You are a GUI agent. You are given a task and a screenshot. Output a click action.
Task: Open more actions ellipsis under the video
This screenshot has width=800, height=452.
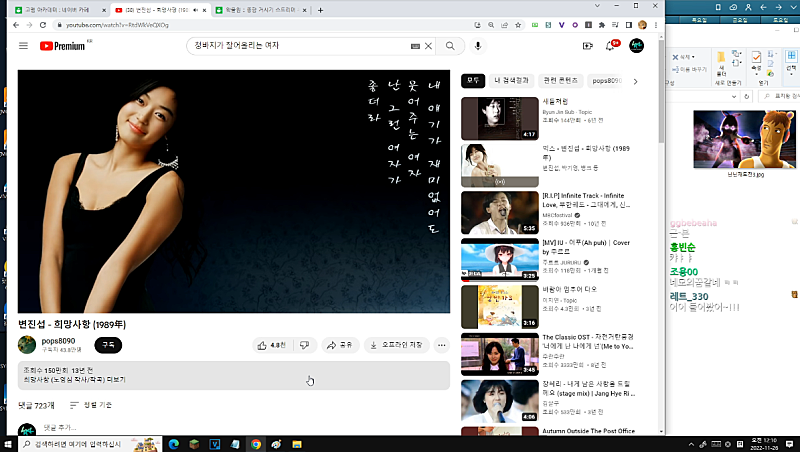(442, 345)
